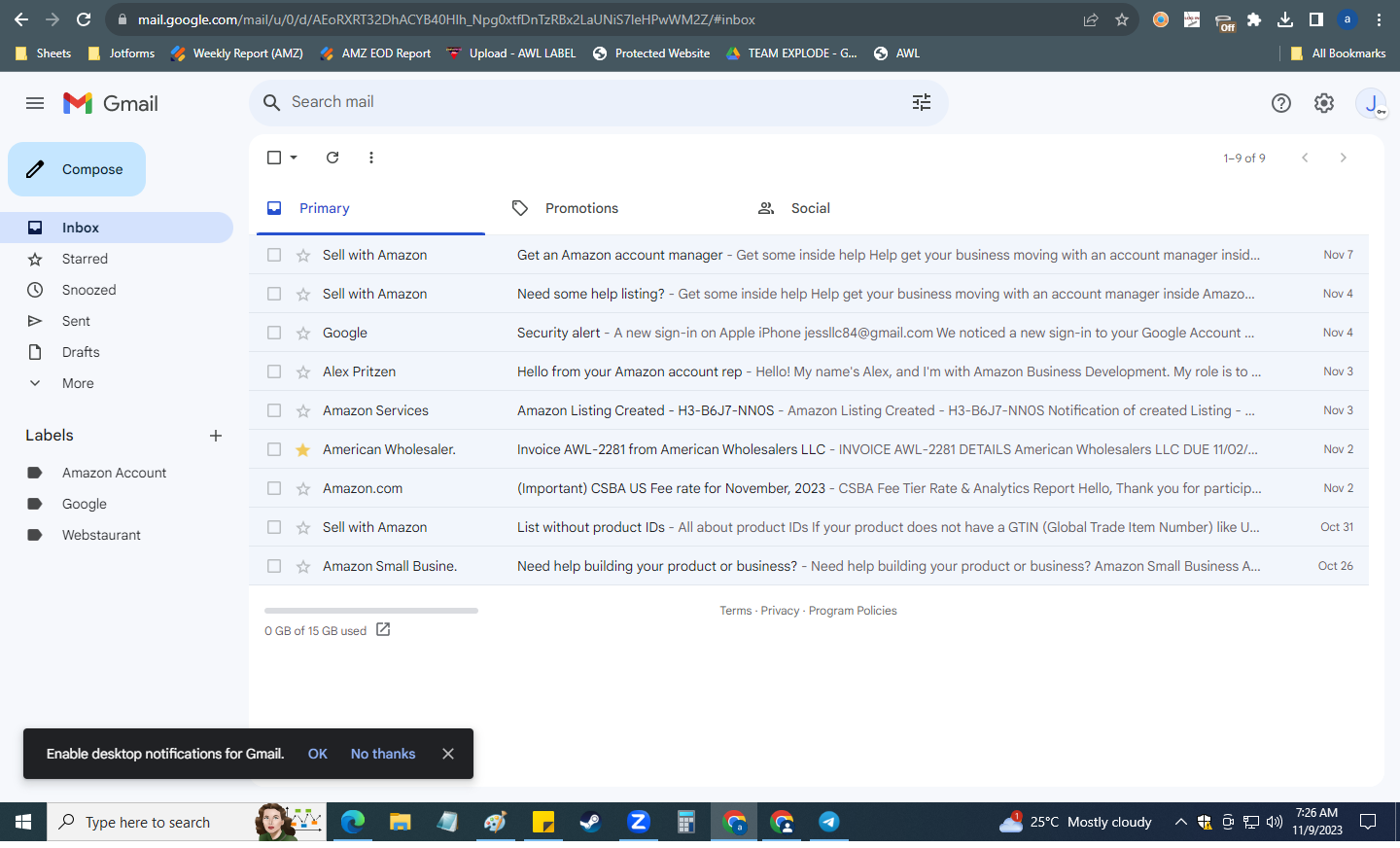Open the Amazon Account label

pos(117,473)
